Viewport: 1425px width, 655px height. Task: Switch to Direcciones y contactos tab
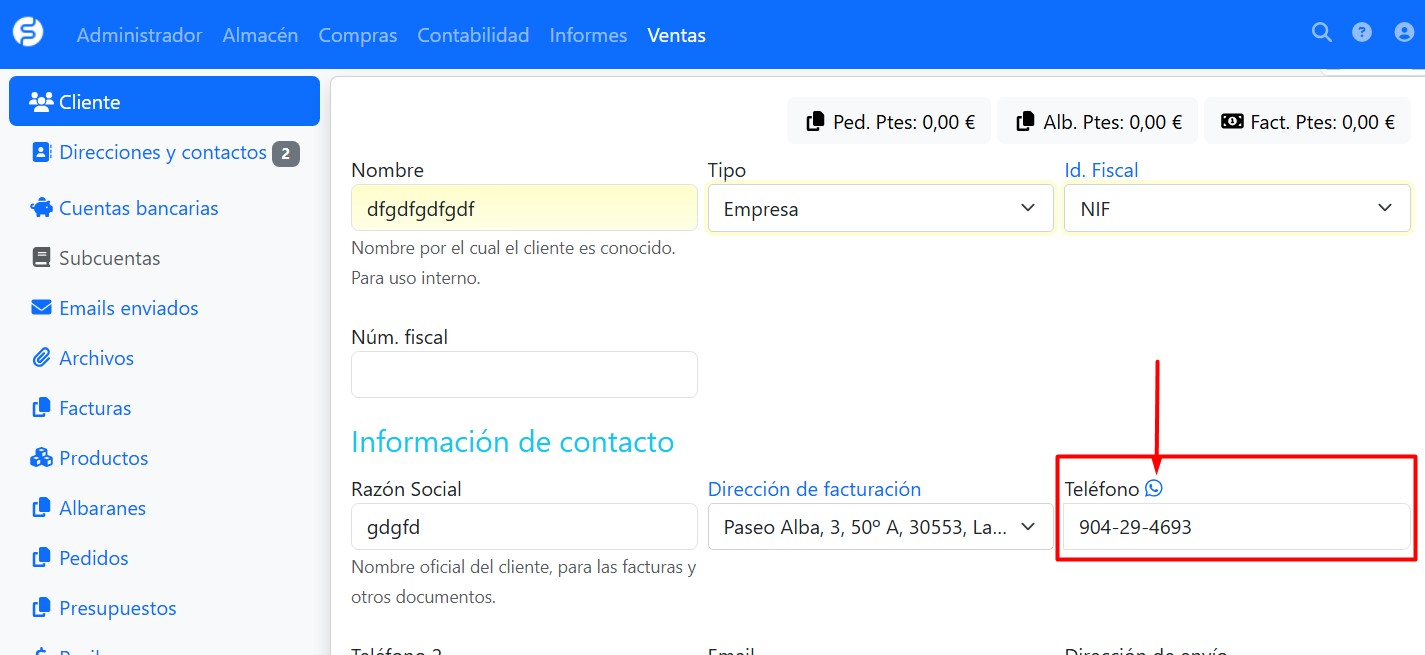coord(164,153)
